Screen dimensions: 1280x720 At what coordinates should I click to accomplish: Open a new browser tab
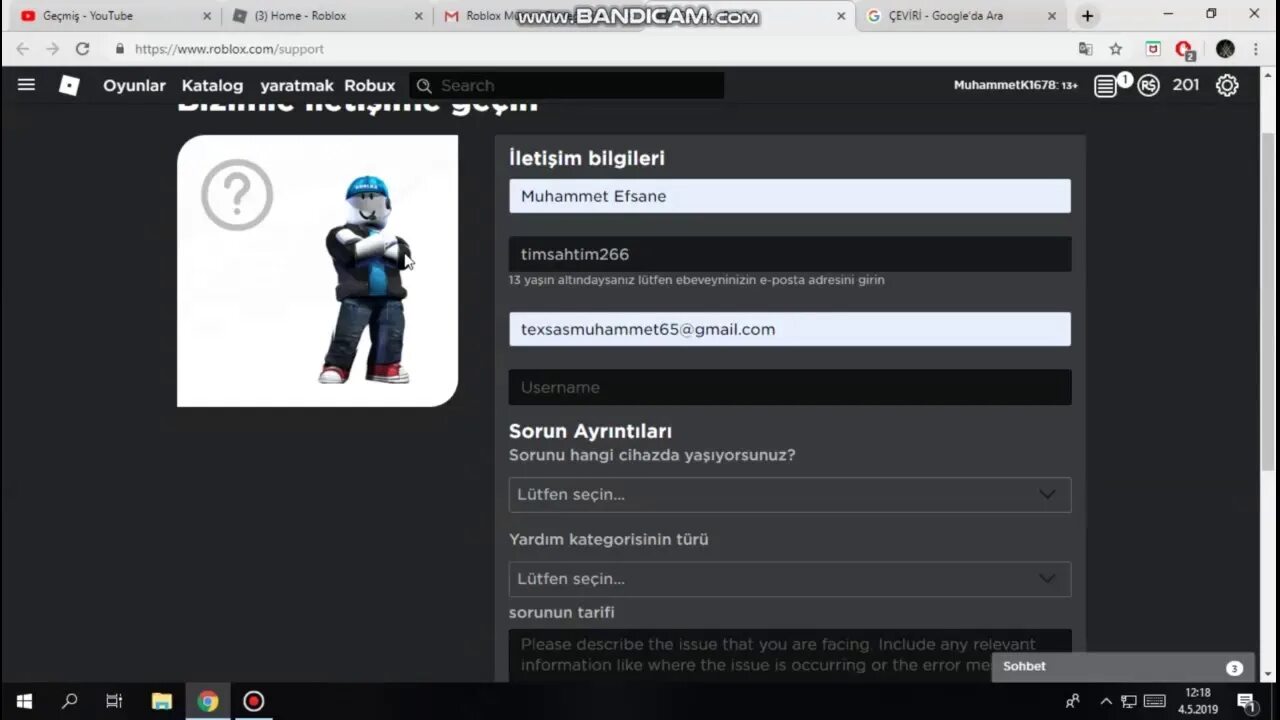(x=1087, y=16)
